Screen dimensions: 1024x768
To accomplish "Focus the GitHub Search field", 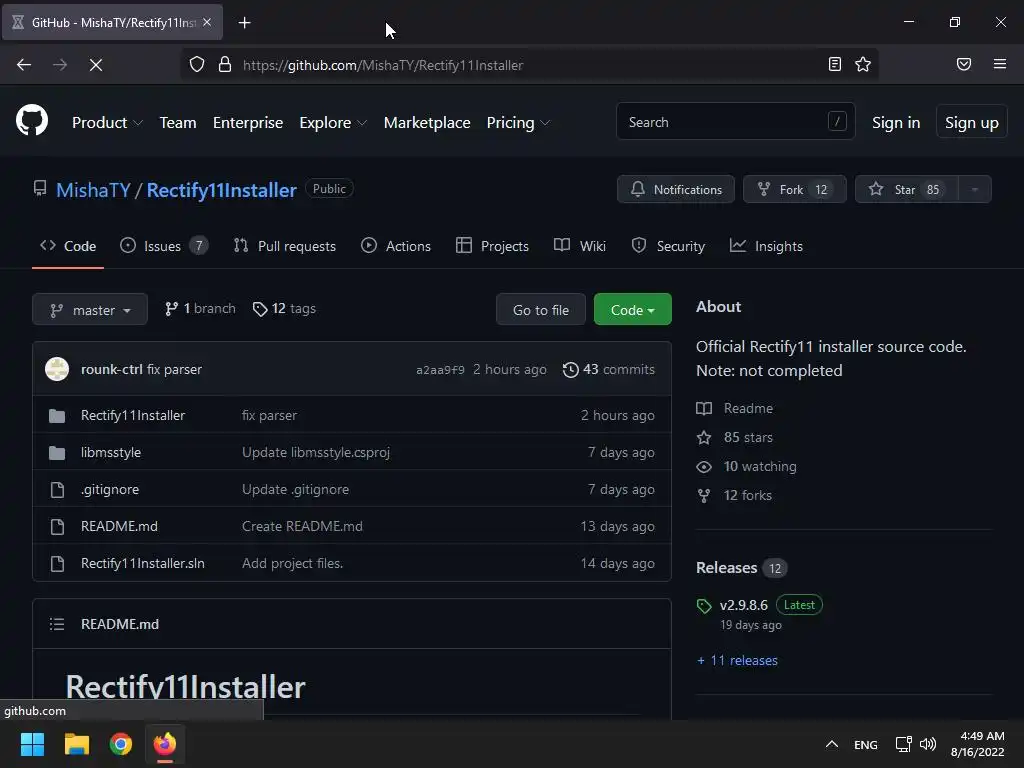I will (735, 121).
